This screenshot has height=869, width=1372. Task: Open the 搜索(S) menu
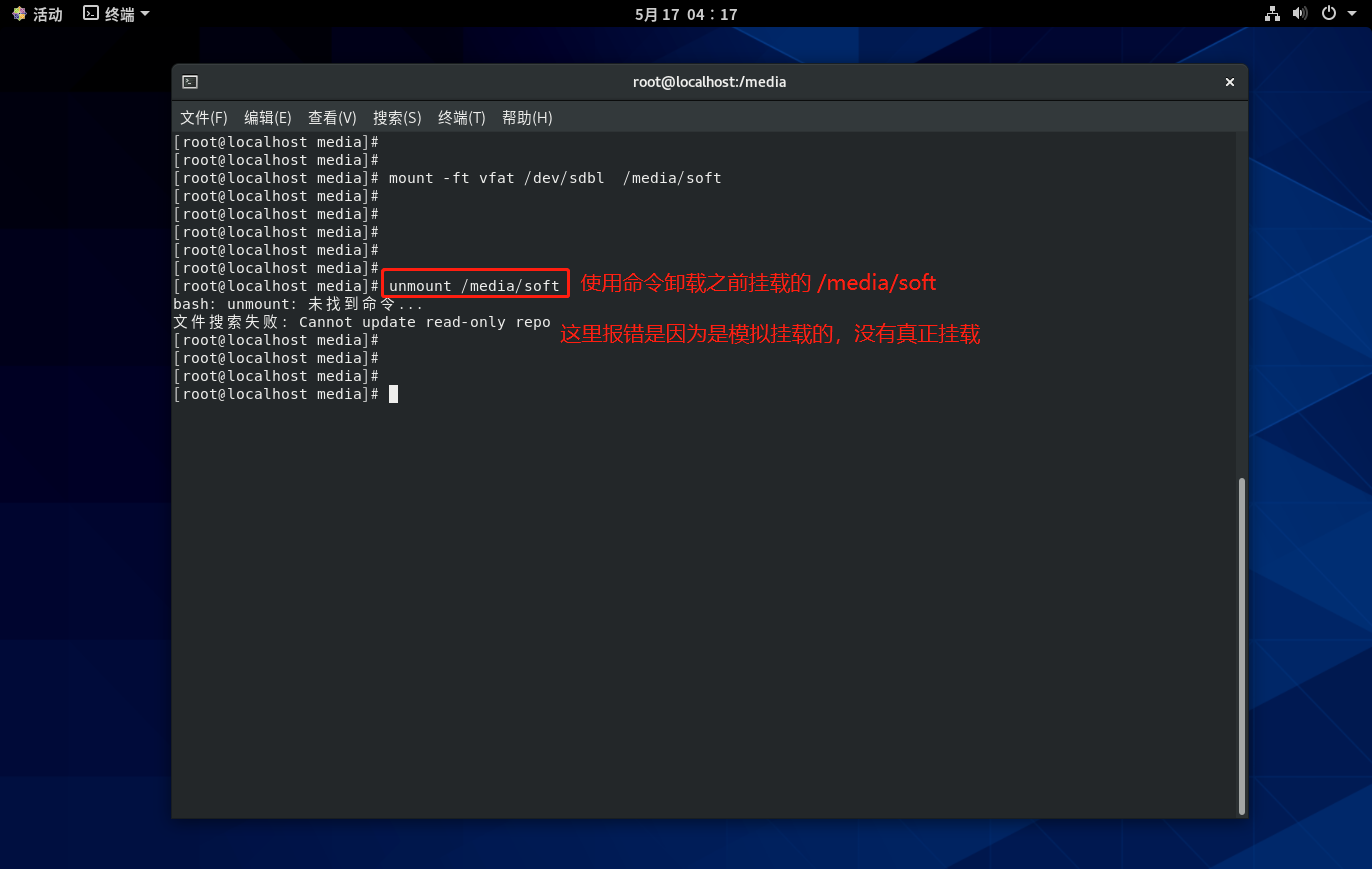[x=397, y=118]
